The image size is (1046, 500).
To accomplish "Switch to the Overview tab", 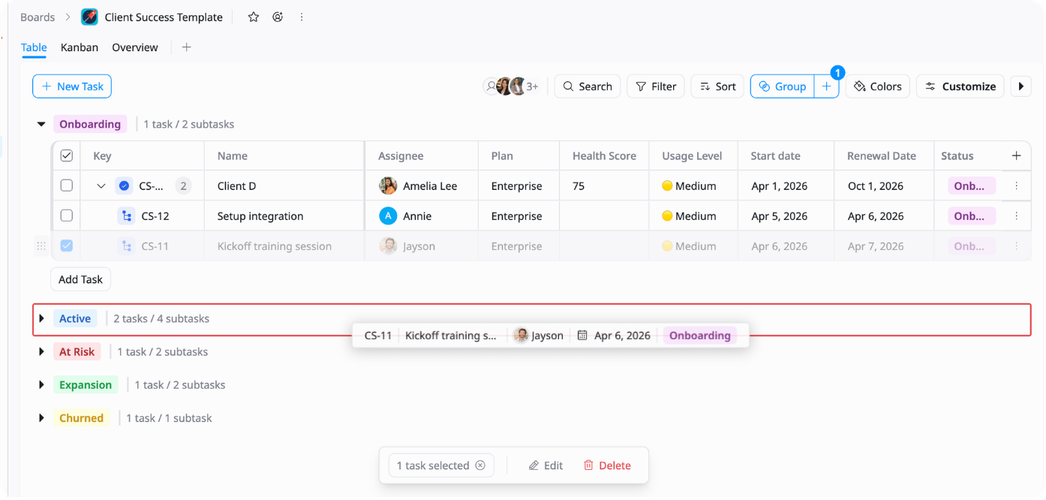I will (x=135, y=47).
